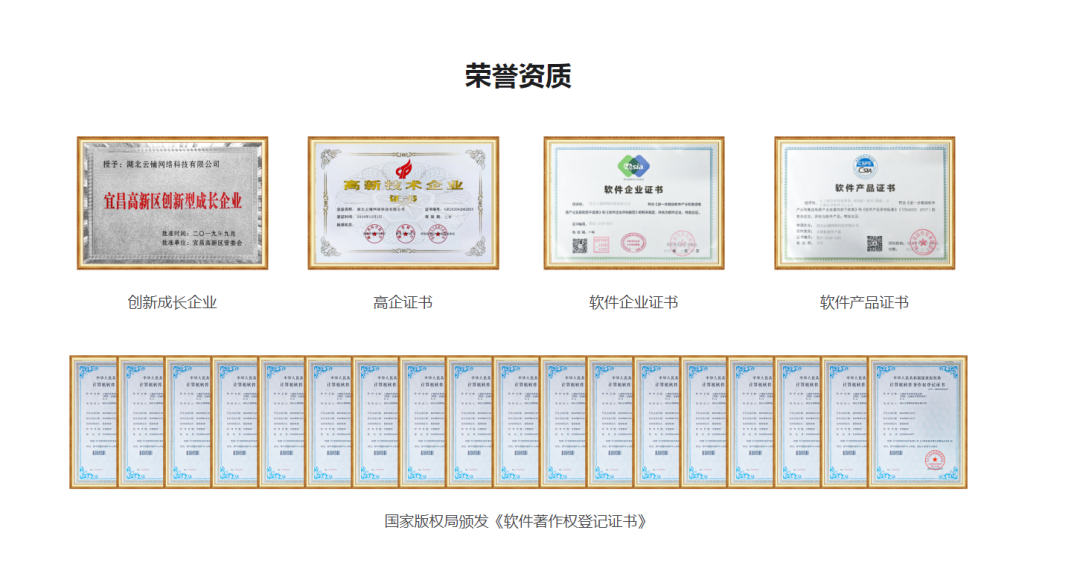1080x568 pixels.
Task: Click the 软件产品证书 caption below the image
Action: (x=864, y=302)
